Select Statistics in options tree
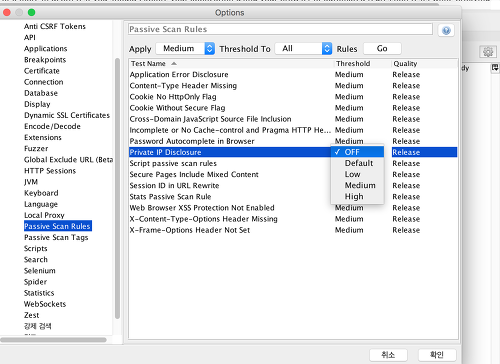Screen dimensions: 500x364 pyautogui.click(x=39, y=293)
